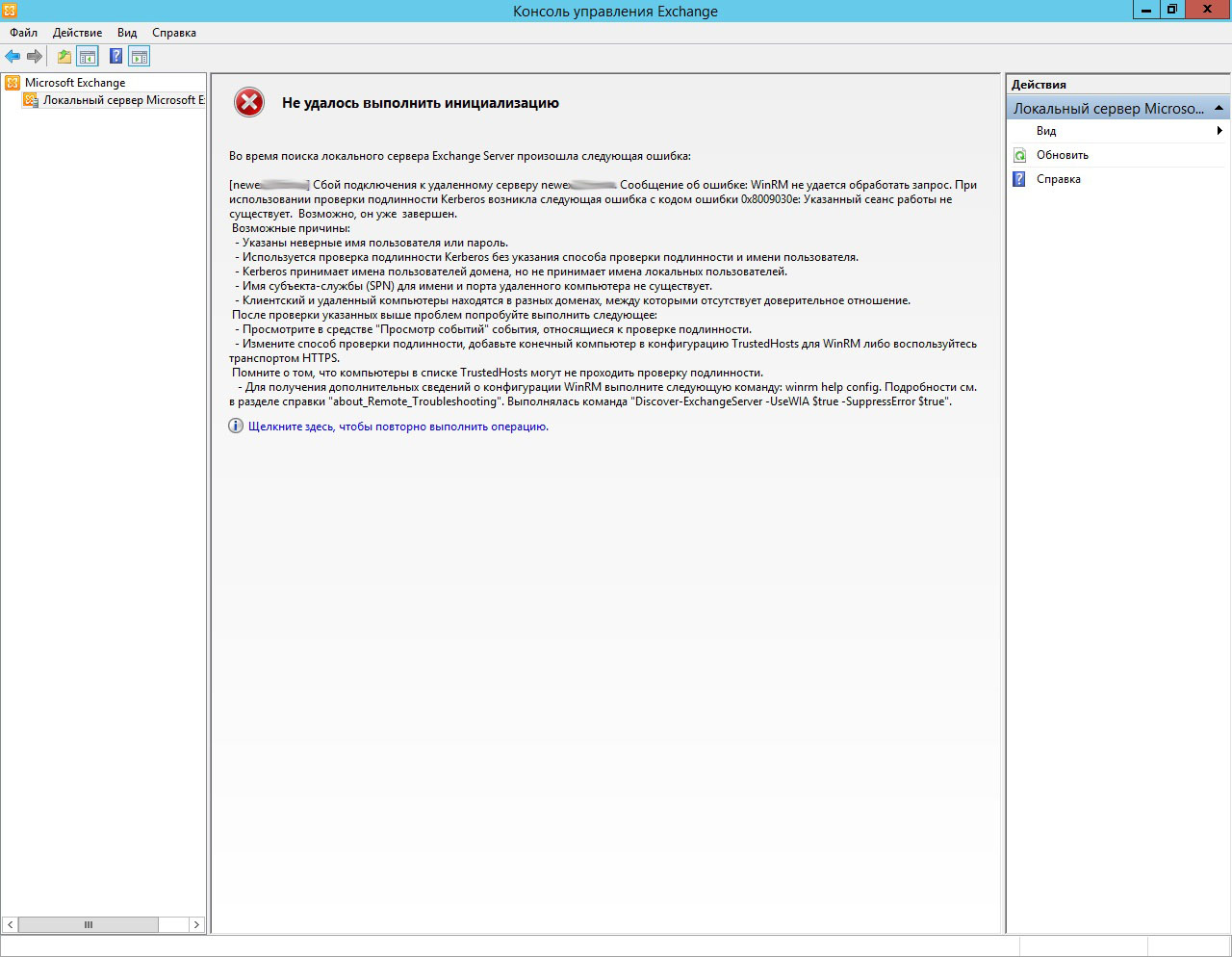Click the left scroll arrow under tree
The height and width of the screenshot is (957, 1232).
coord(10,924)
